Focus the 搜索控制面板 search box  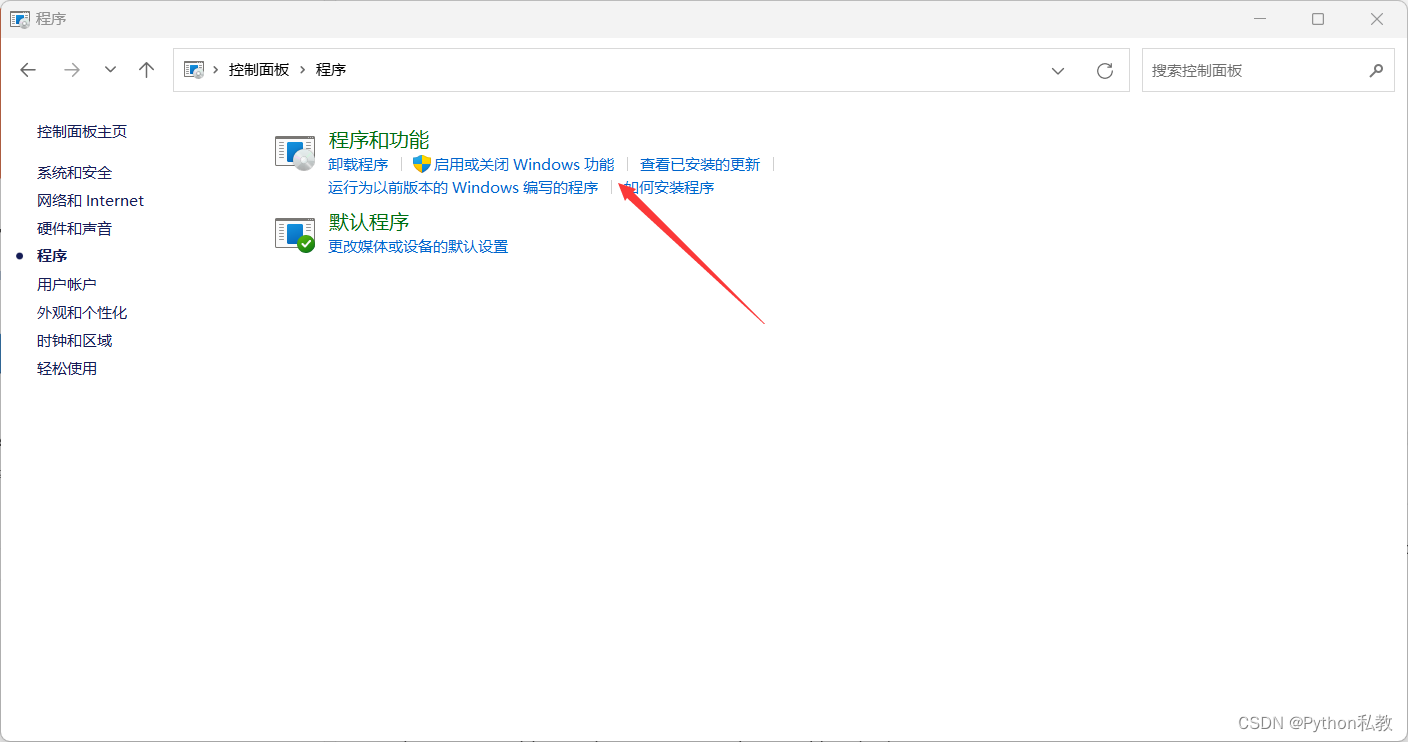point(1268,71)
